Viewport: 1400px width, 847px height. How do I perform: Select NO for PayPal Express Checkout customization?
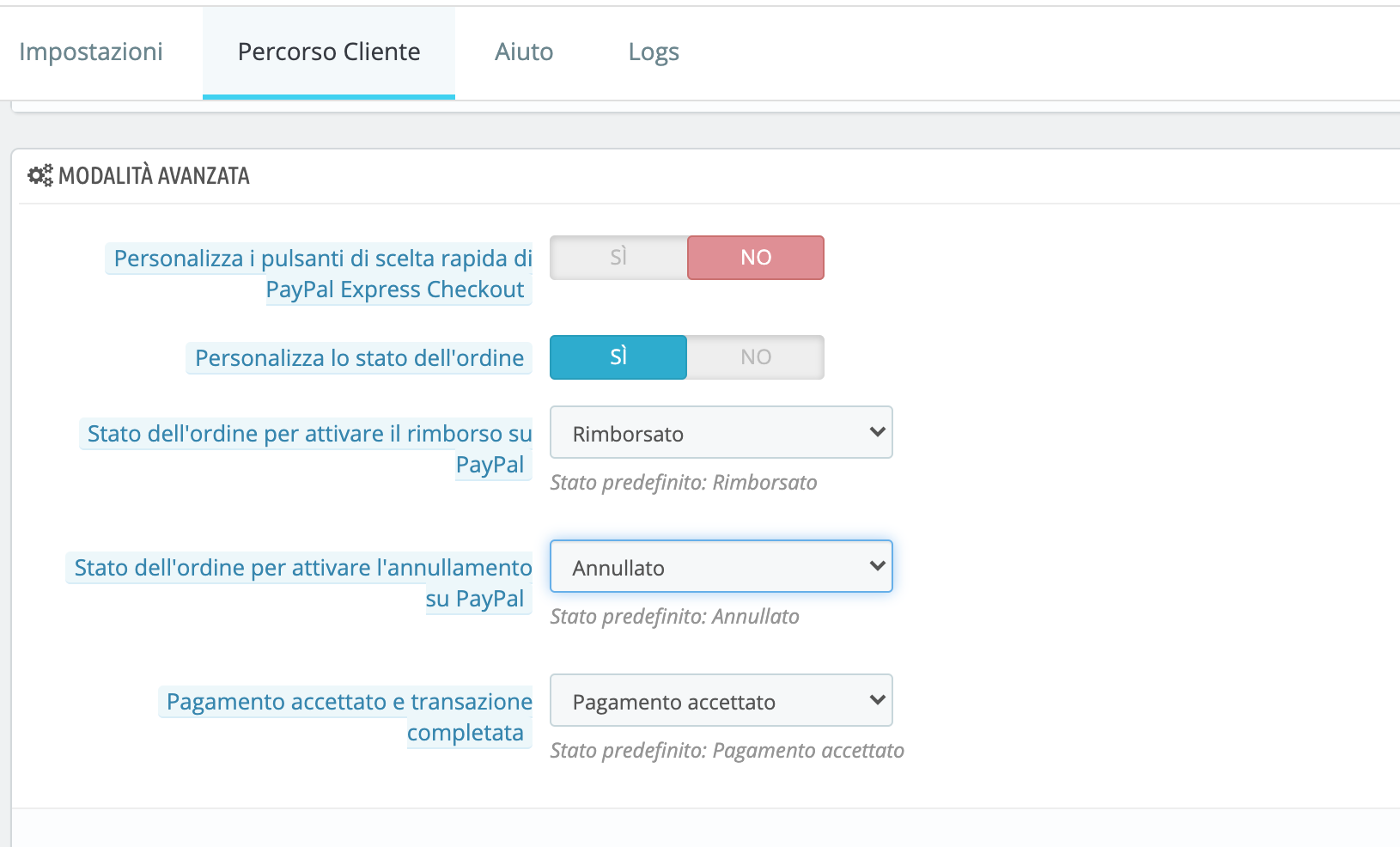(756, 258)
